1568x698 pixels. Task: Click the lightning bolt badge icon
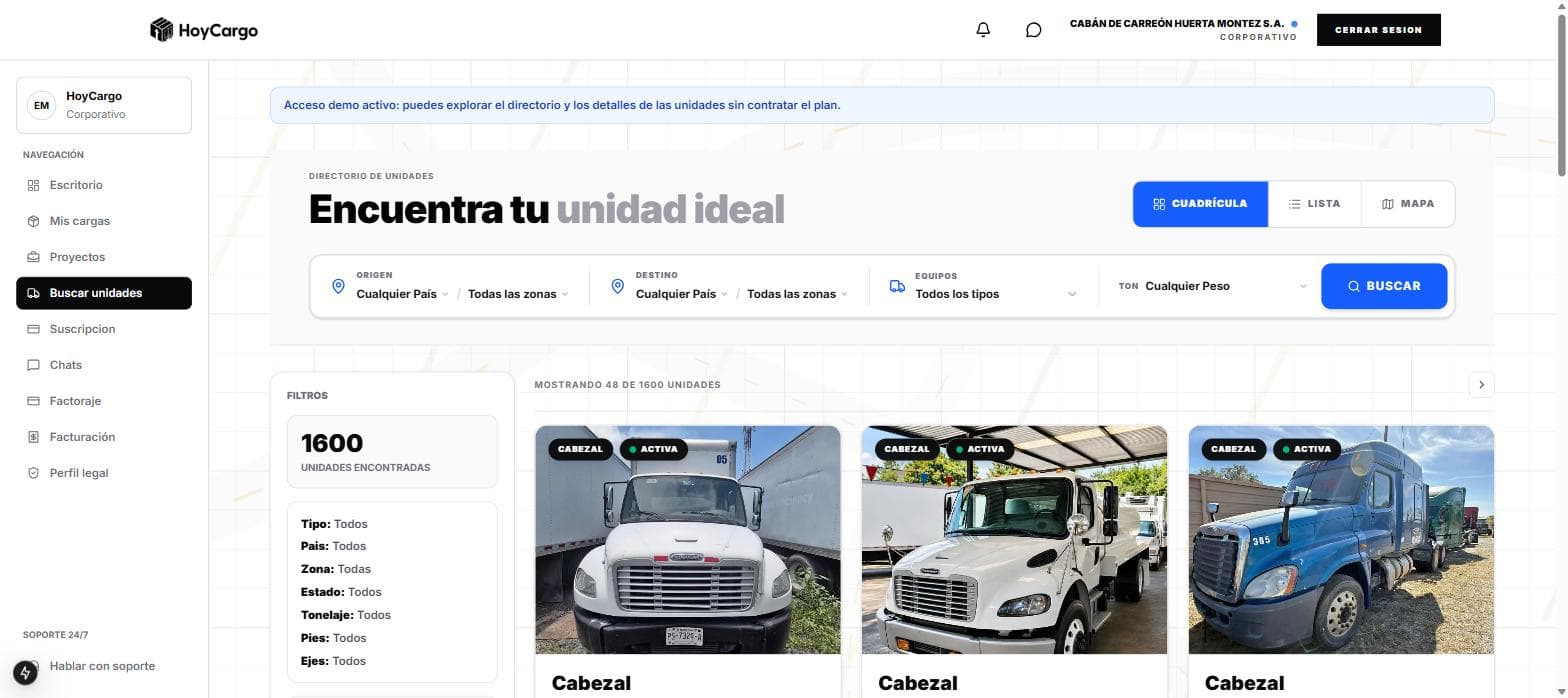click(x=25, y=673)
